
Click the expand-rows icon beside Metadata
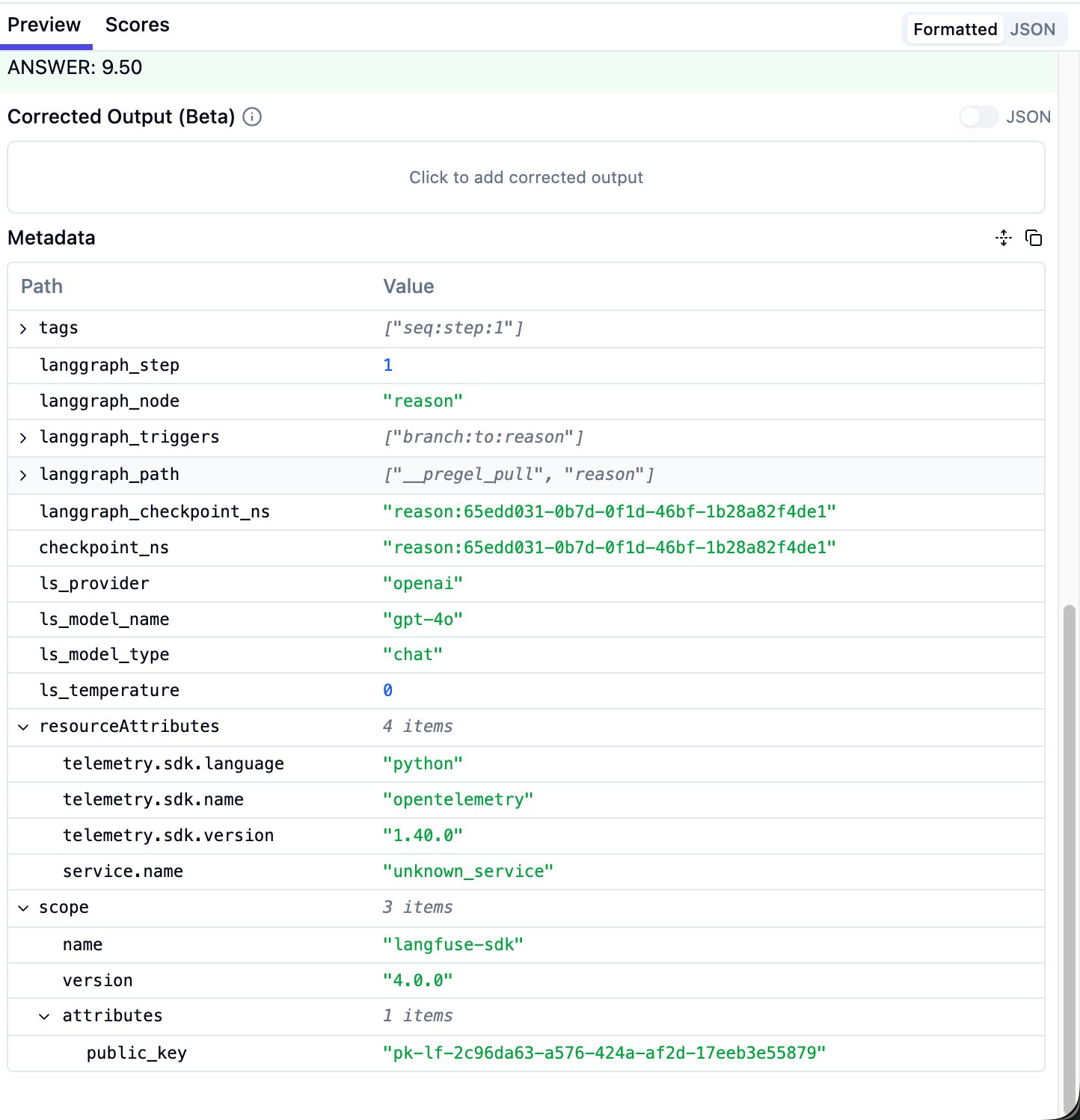(x=1004, y=238)
